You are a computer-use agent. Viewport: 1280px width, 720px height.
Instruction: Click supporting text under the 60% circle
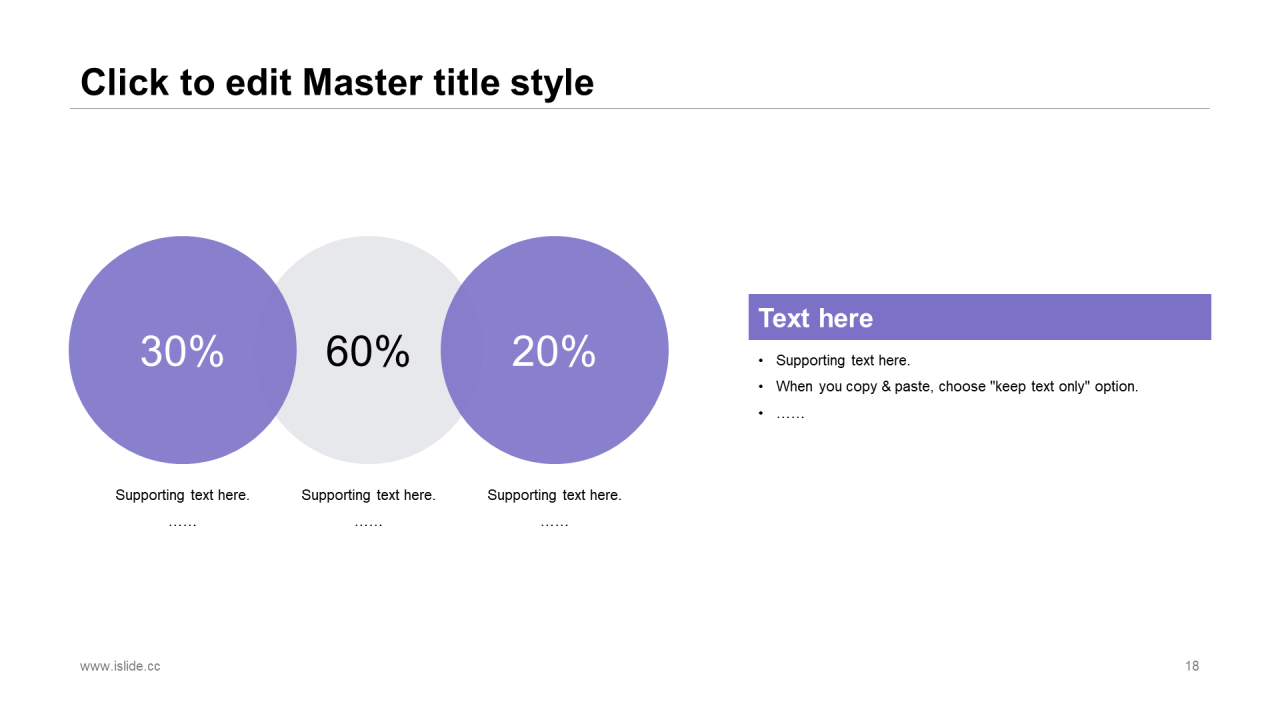[x=368, y=495]
